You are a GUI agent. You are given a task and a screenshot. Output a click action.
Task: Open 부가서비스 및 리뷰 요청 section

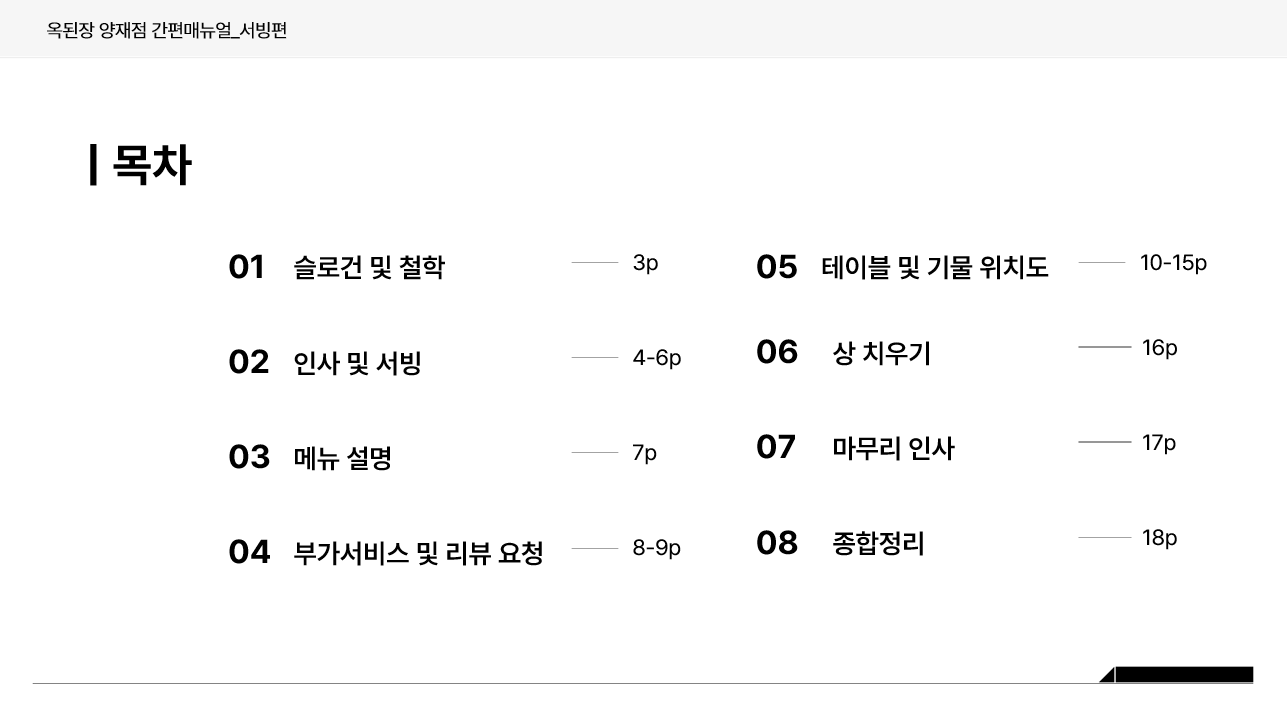coord(418,553)
